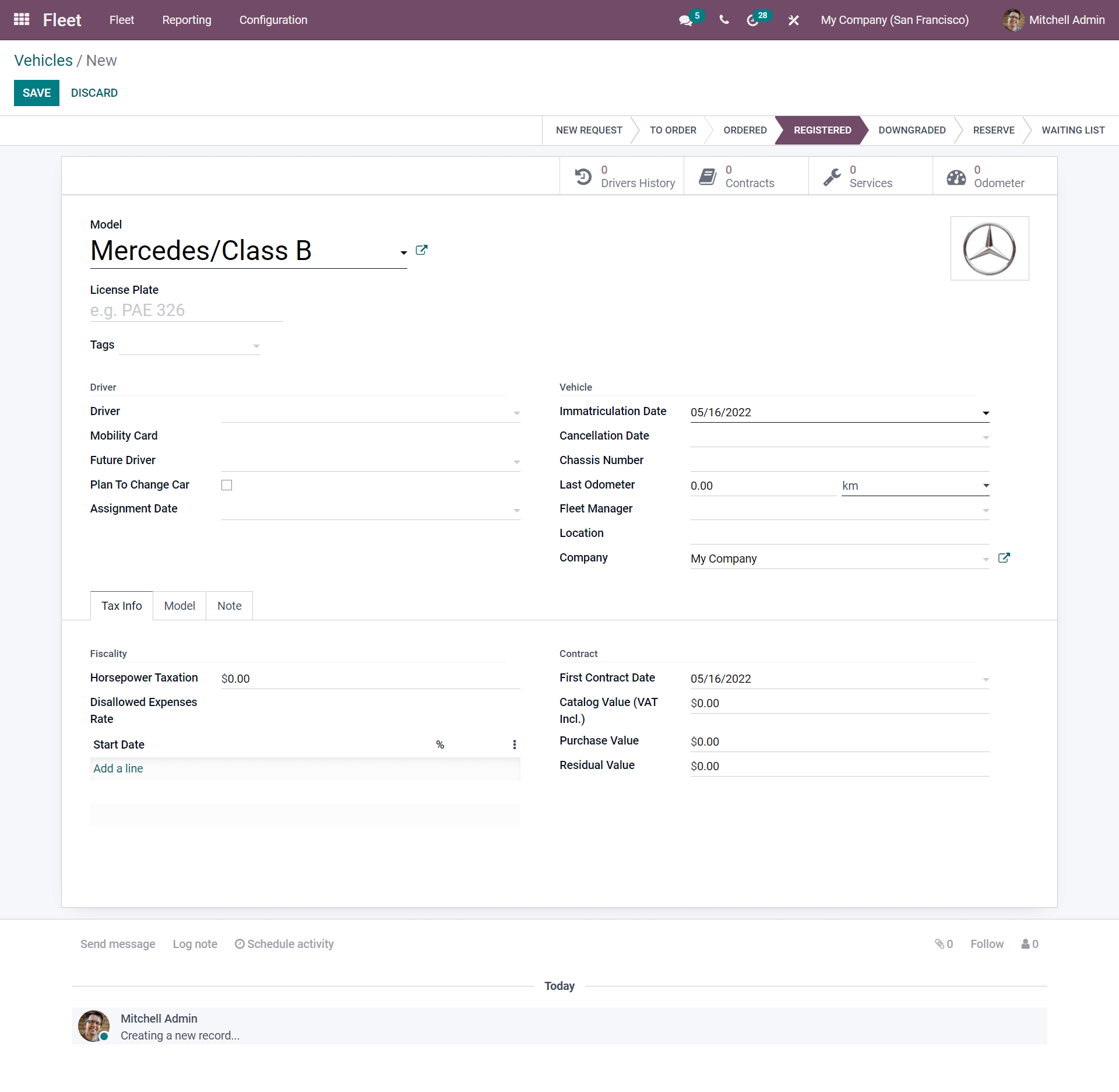1119x1092 pixels.
Task: Click the external link icon next to model
Action: tap(422, 250)
